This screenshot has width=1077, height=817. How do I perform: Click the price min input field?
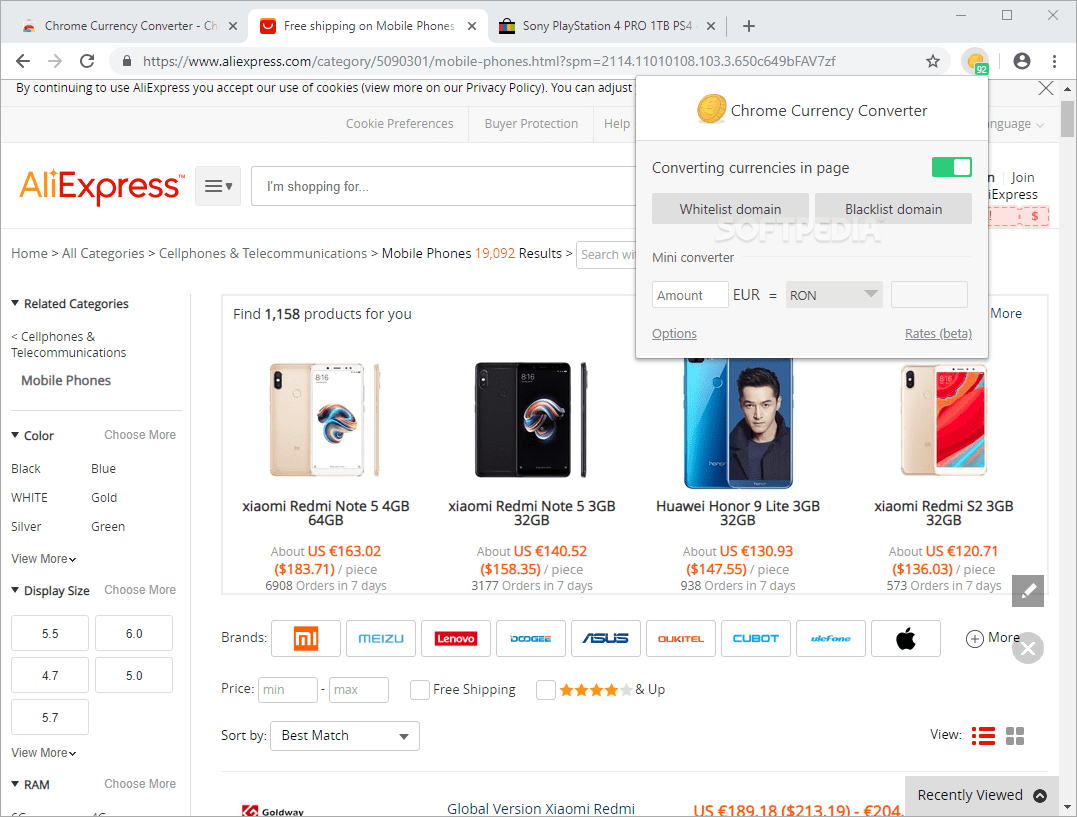click(x=288, y=690)
